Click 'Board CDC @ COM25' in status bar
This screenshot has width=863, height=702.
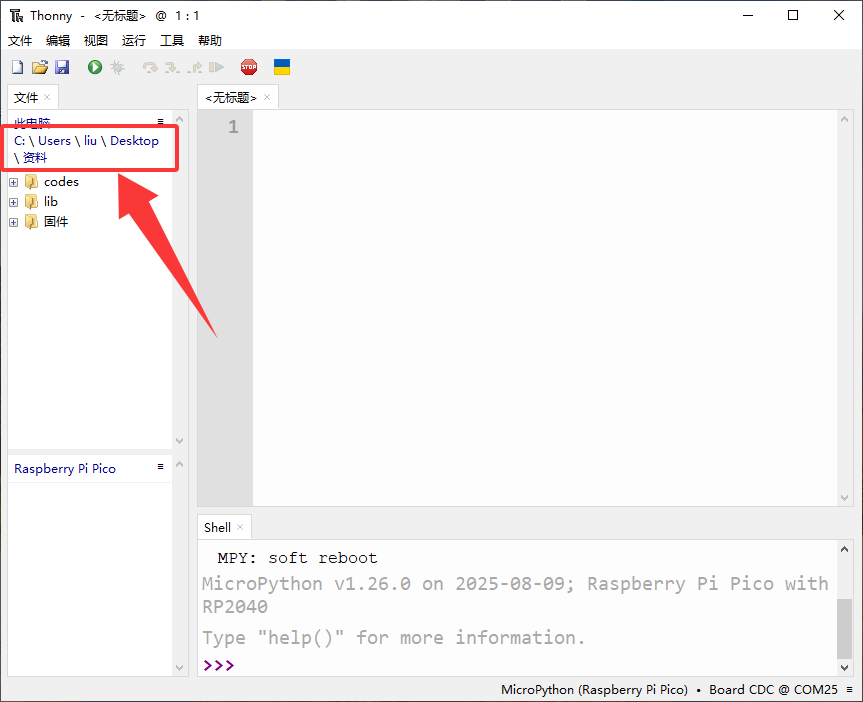coord(773,689)
